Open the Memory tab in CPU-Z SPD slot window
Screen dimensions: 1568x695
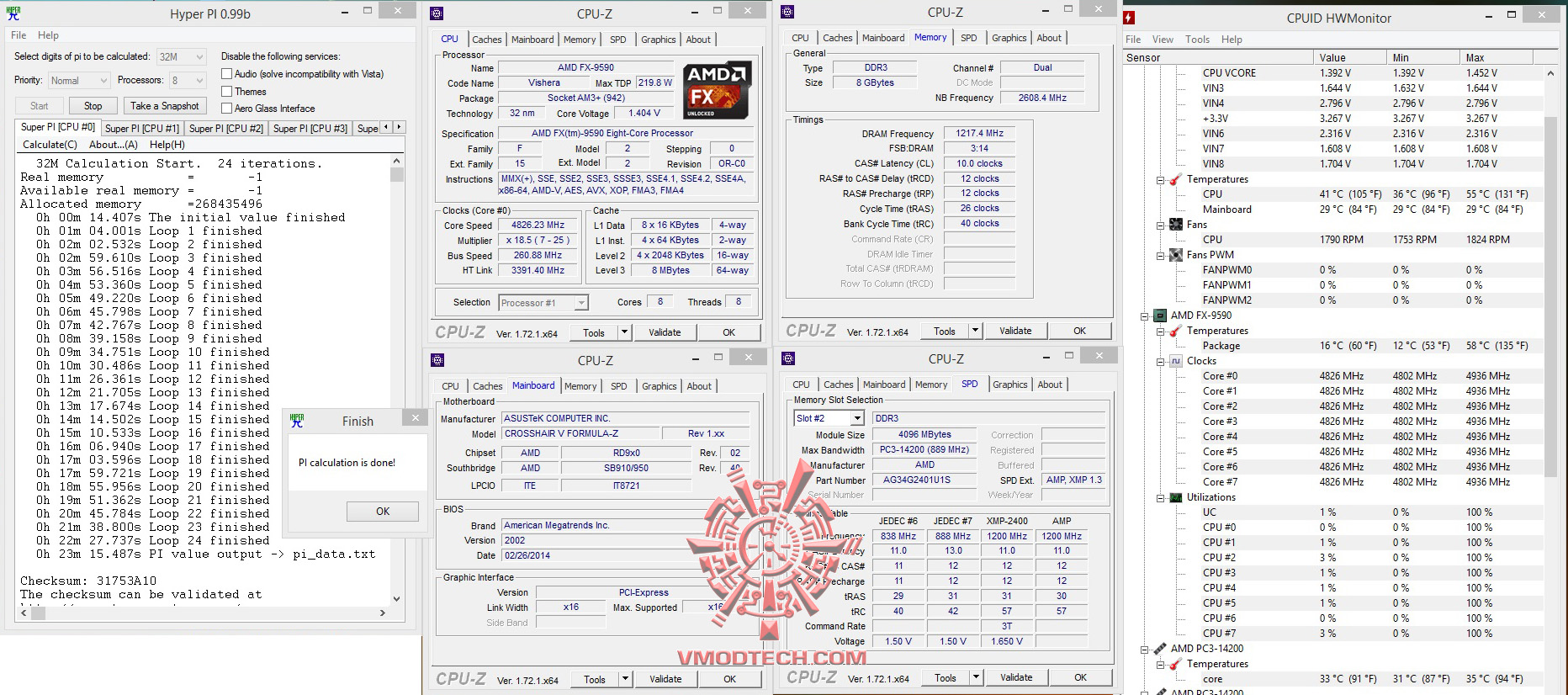(931, 385)
